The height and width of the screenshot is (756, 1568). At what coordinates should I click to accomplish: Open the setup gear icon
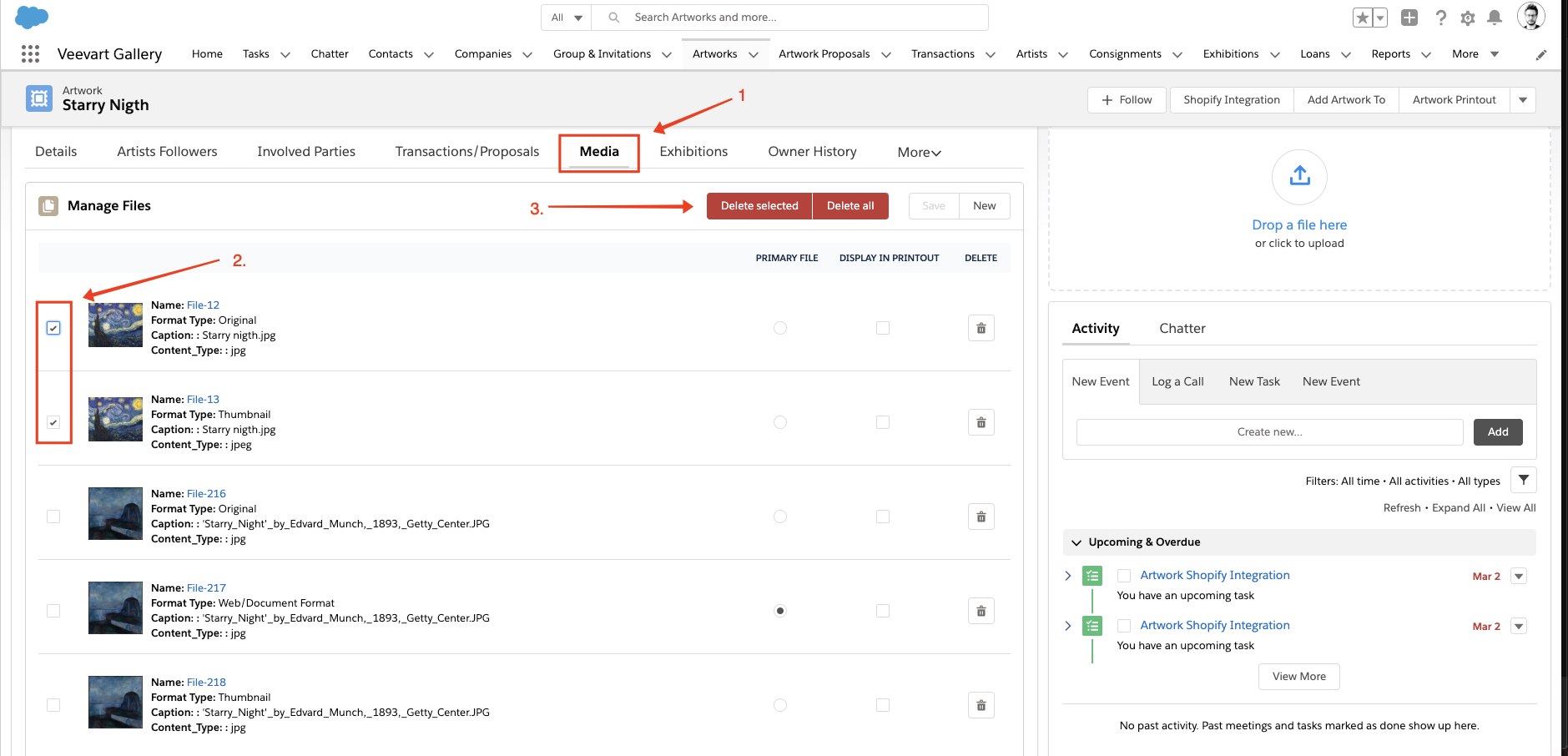click(1468, 18)
